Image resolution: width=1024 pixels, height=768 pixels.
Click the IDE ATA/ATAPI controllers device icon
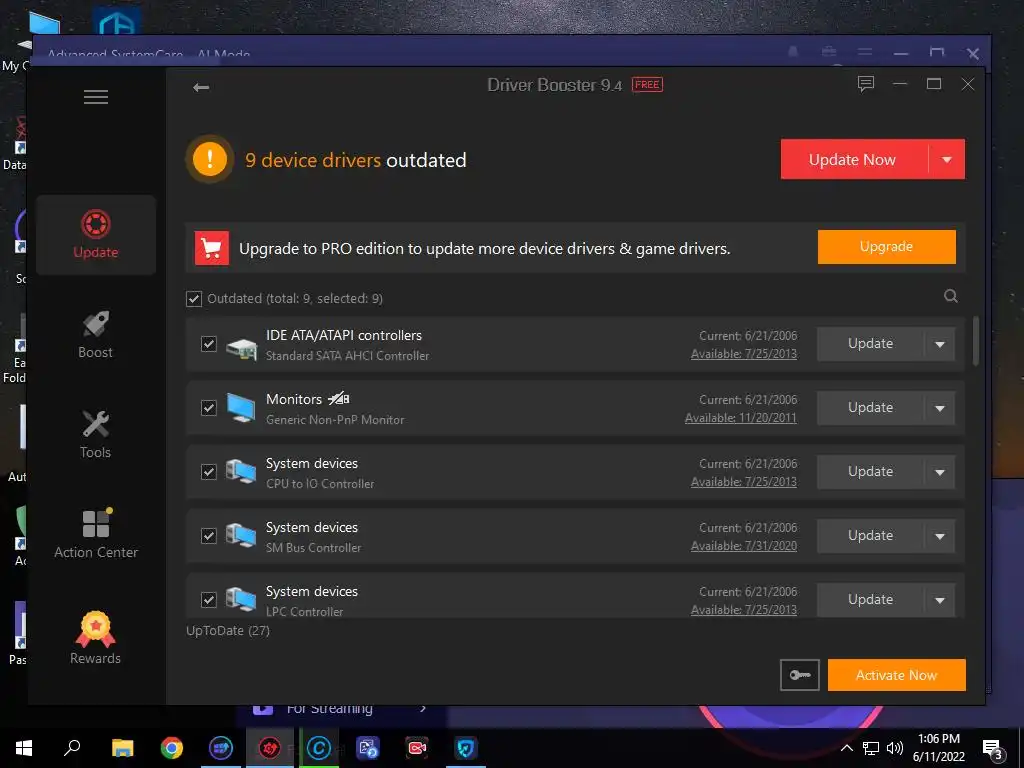pyautogui.click(x=241, y=347)
